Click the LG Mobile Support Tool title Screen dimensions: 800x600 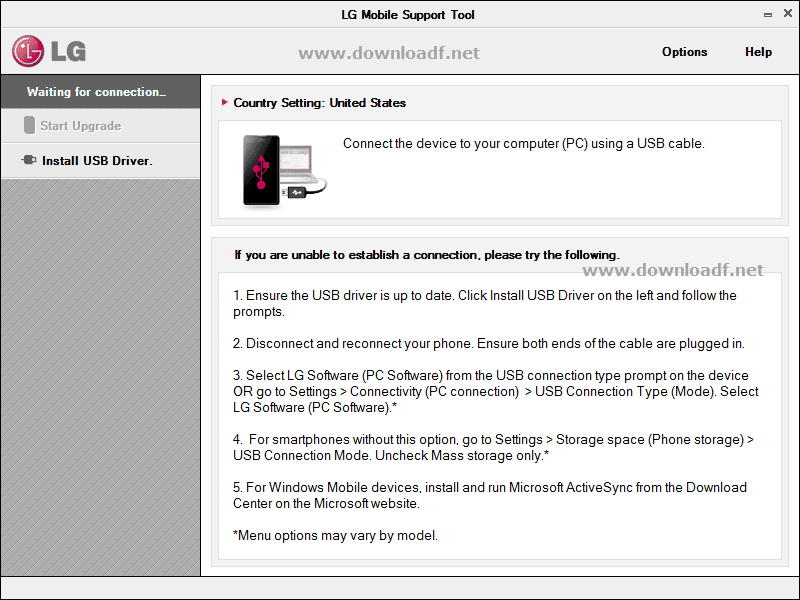coord(408,15)
